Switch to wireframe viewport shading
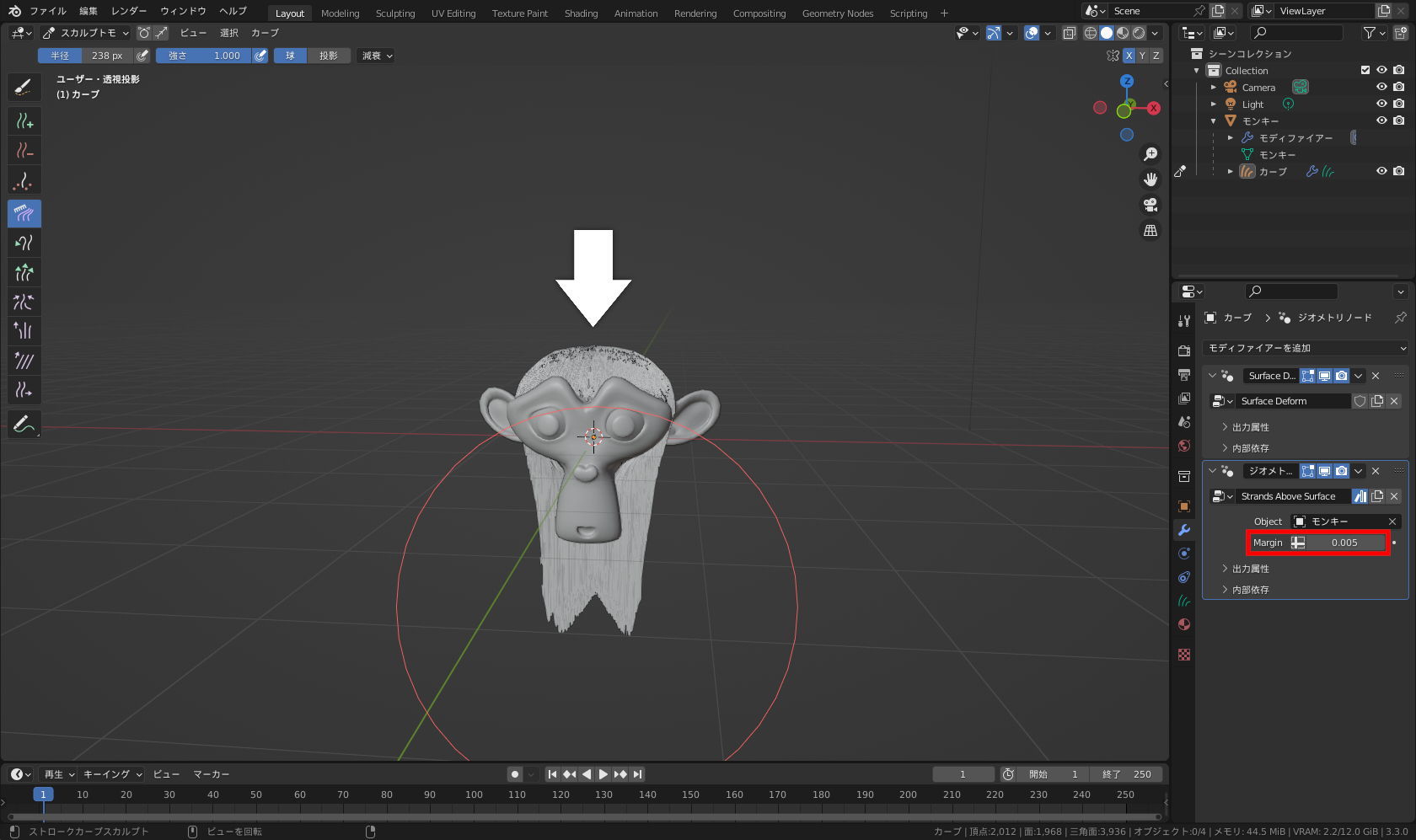The width and height of the screenshot is (1416, 840). click(1091, 33)
